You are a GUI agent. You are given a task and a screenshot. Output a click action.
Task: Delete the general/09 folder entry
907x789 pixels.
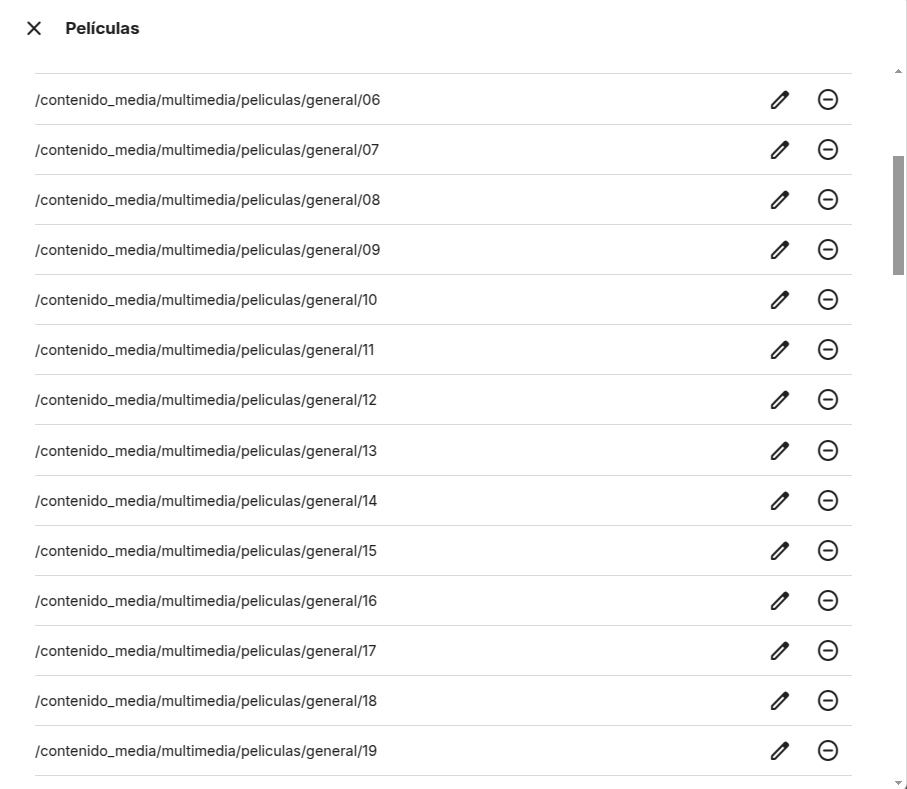click(828, 250)
